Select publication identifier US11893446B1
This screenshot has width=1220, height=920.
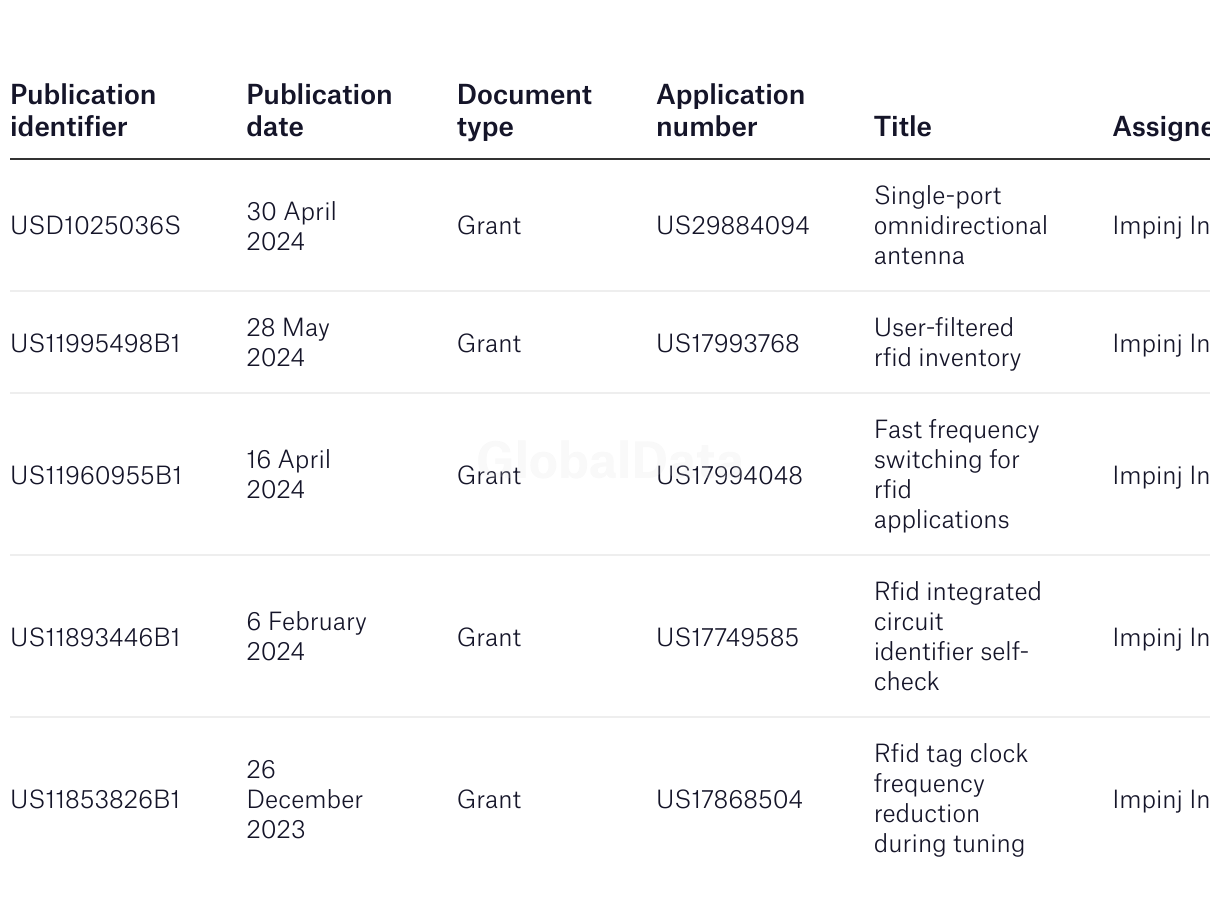pyautogui.click(x=95, y=637)
